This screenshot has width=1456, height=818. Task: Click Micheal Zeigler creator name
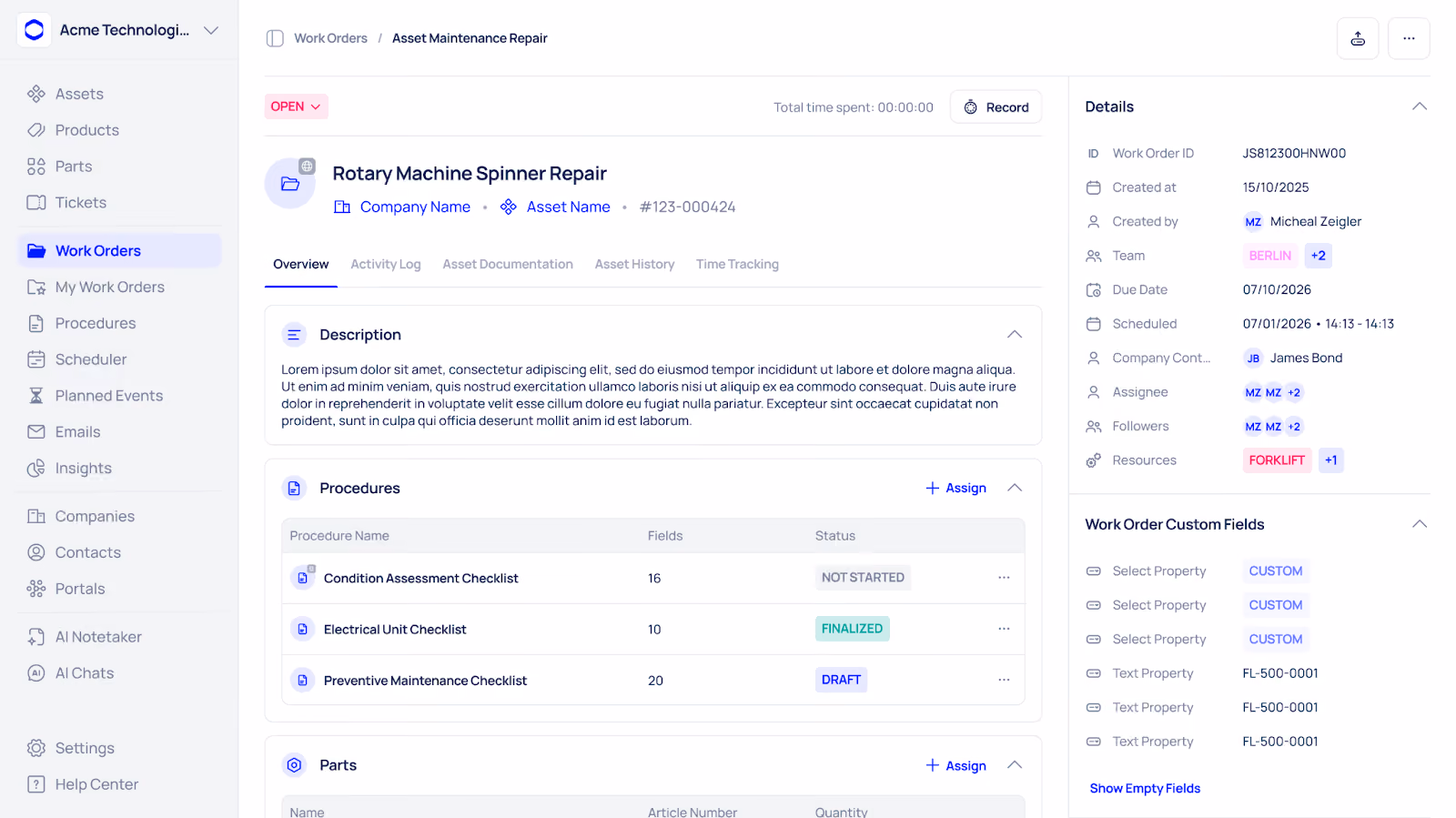click(1316, 221)
